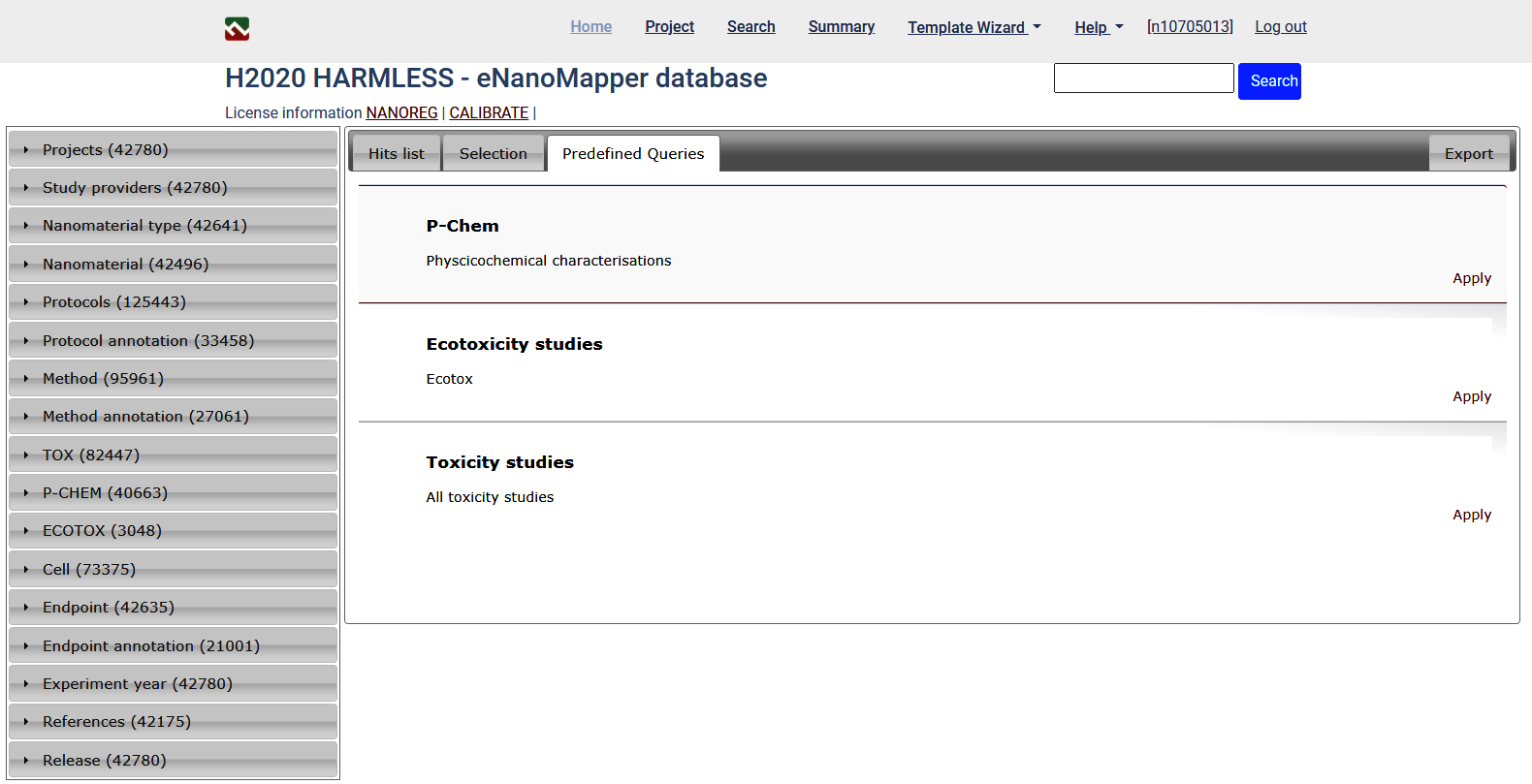Apply the P-Chem predefined query
Viewport: 1532px width, 784px height.
[x=1472, y=278]
